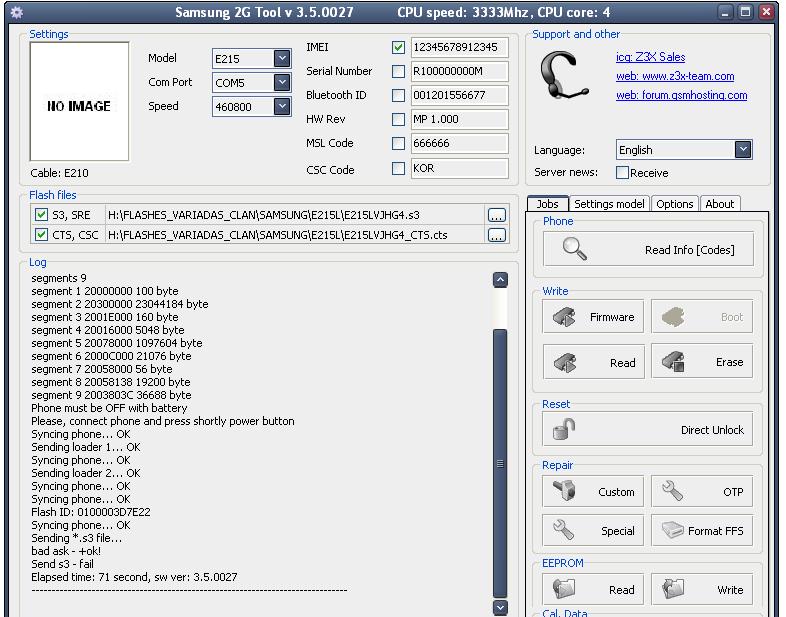Image resolution: width=786 pixels, height=617 pixels.
Task: Click the IMEI input field
Action: tap(460, 48)
